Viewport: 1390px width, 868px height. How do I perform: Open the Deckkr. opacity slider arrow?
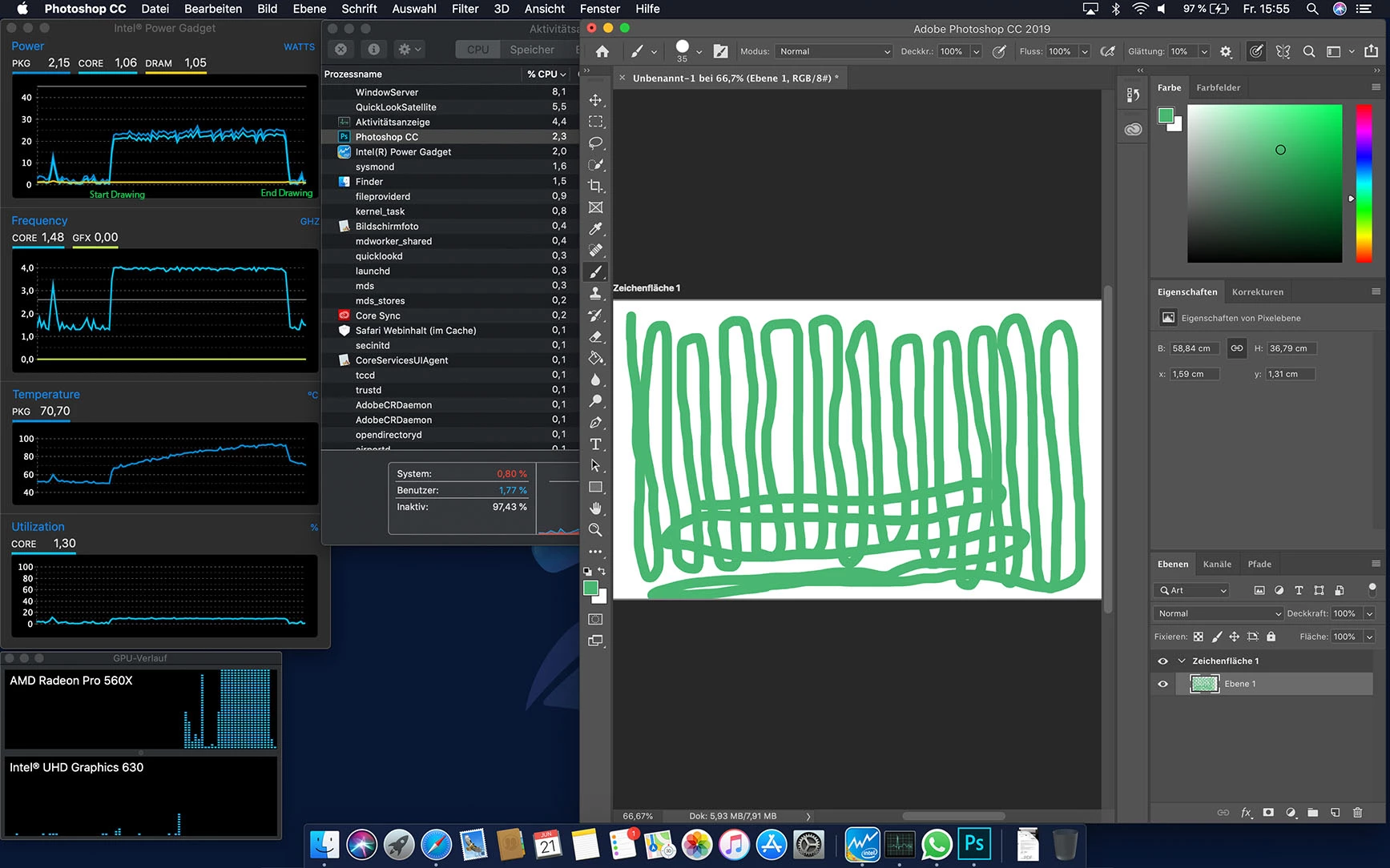(x=976, y=51)
